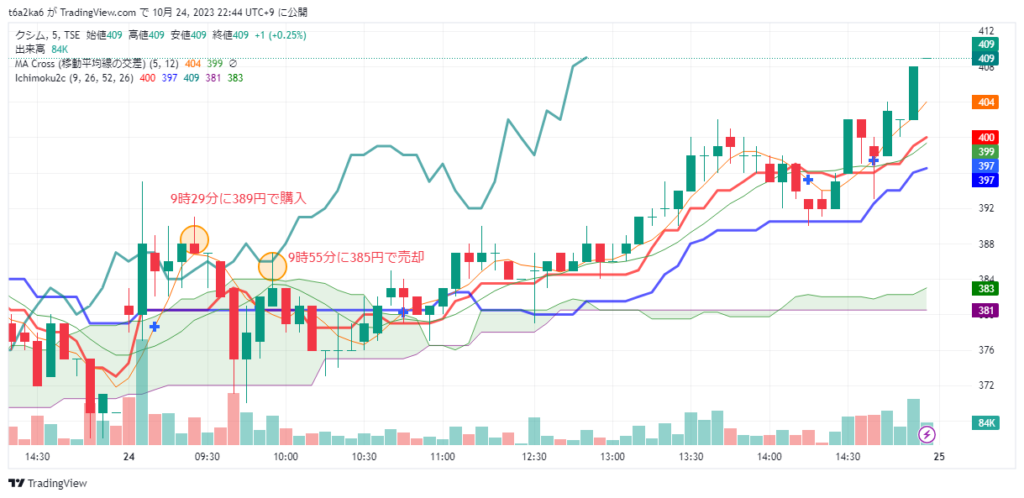Select the 9時29分に389円で購入 annotation text
This screenshot has width=1024, height=498.
click(236, 198)
